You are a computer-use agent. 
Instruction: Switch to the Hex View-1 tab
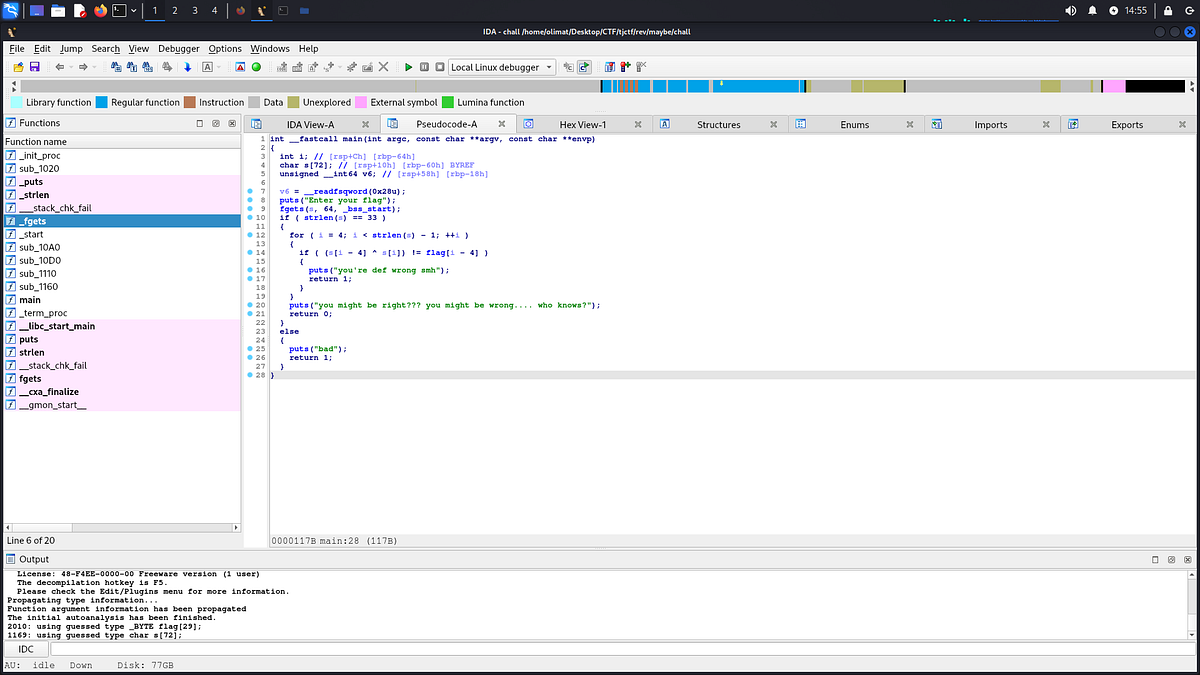point(583,125)
